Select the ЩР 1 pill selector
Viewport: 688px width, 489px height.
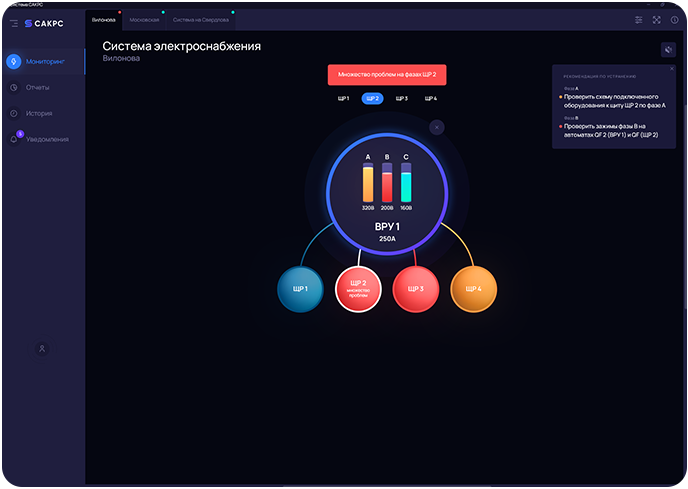tap(343, 99)
